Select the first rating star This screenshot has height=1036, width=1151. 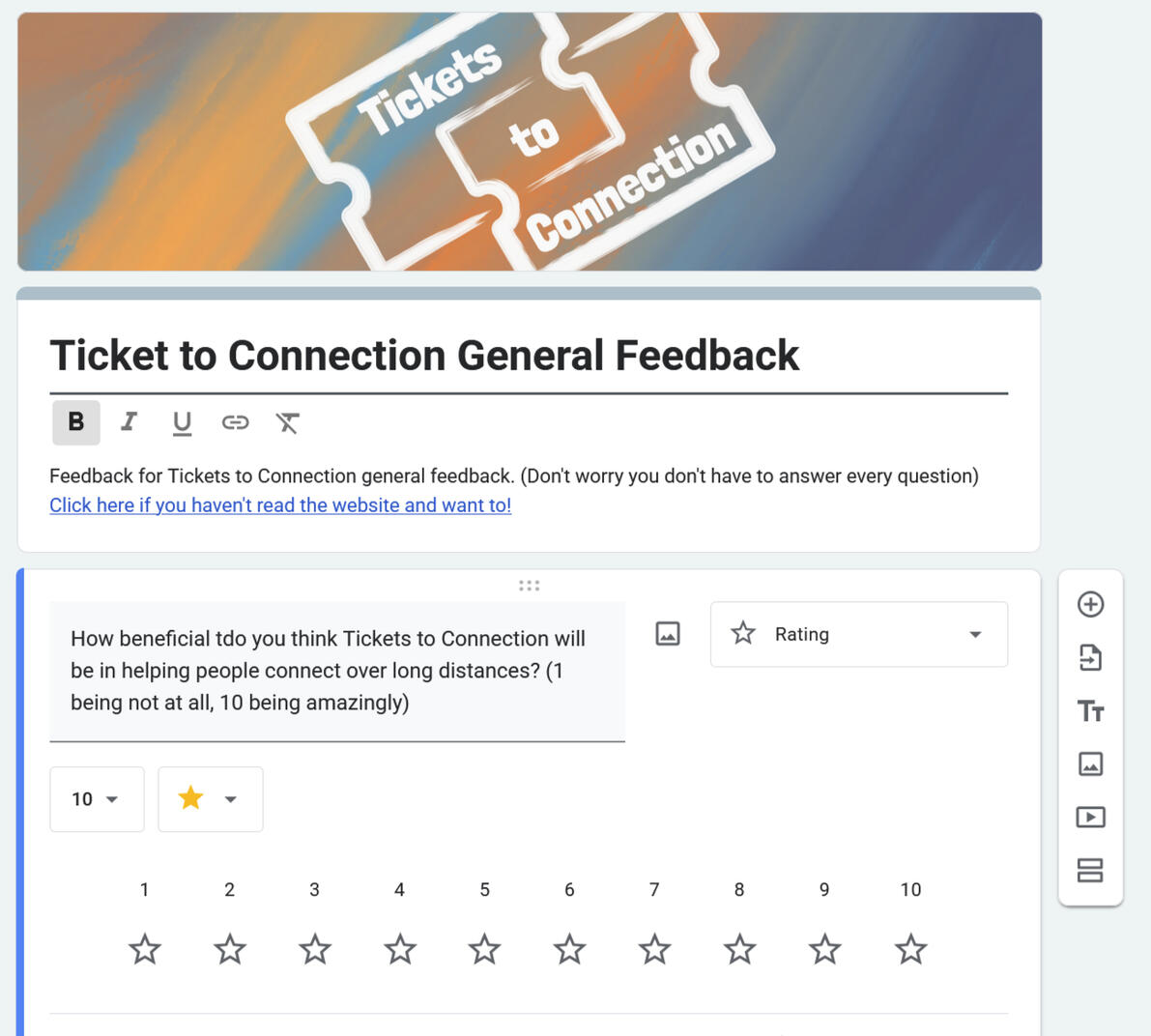pyautogui.click(x=145, y=950)
